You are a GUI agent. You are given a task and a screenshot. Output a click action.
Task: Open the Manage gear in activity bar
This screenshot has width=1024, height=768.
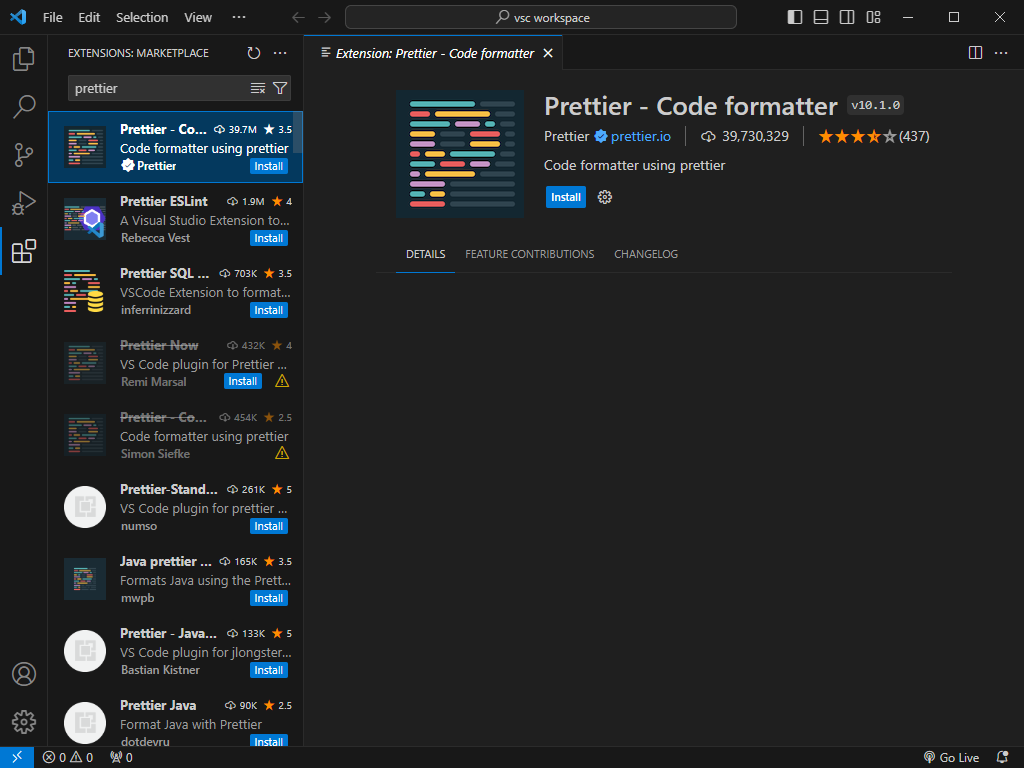(x=24, y=722)
